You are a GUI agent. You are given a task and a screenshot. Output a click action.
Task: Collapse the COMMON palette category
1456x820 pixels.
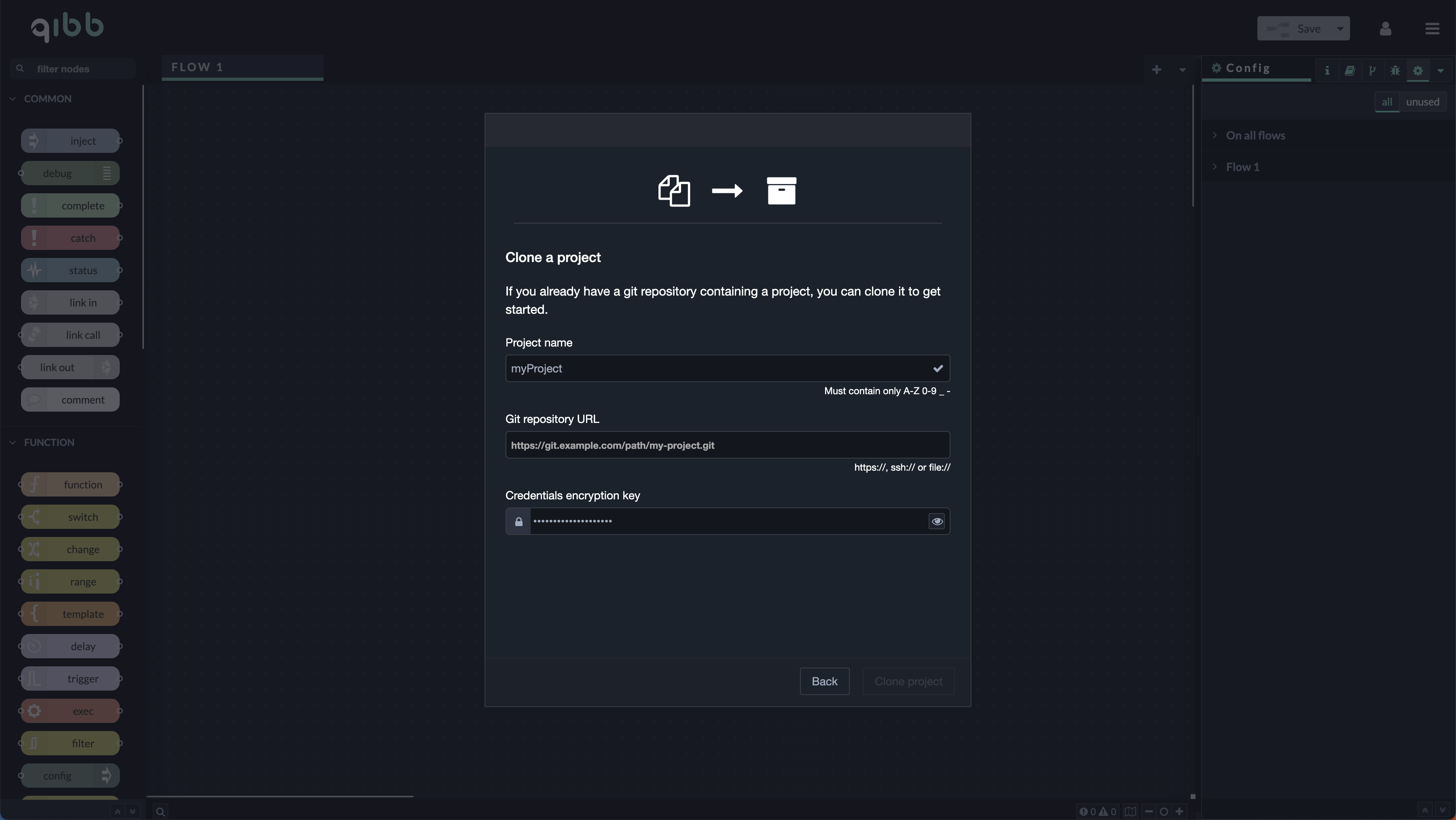[47, 99]
